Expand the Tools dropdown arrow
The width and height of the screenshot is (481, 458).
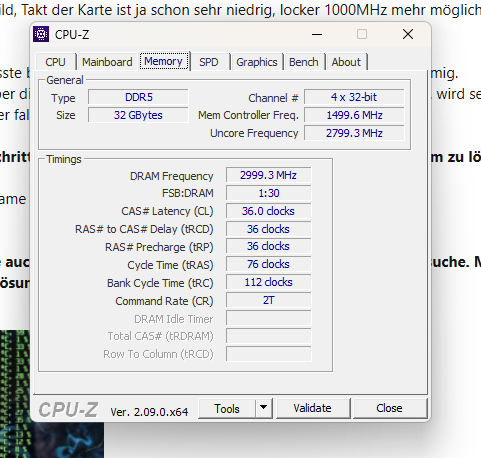tap(264, 408)
